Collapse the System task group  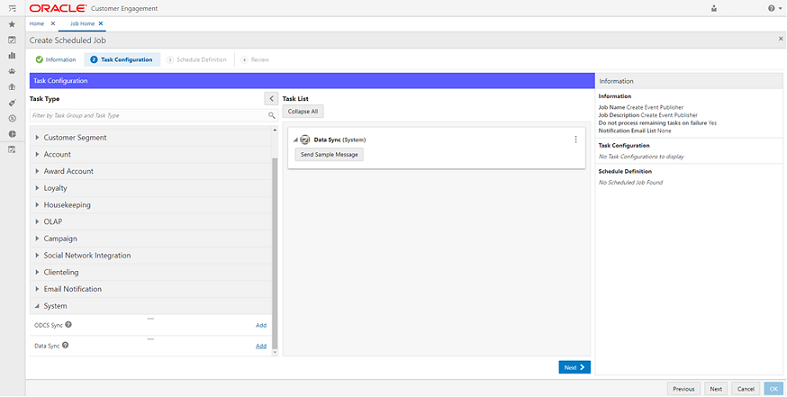pyautogui.click(x=37, y=306)
